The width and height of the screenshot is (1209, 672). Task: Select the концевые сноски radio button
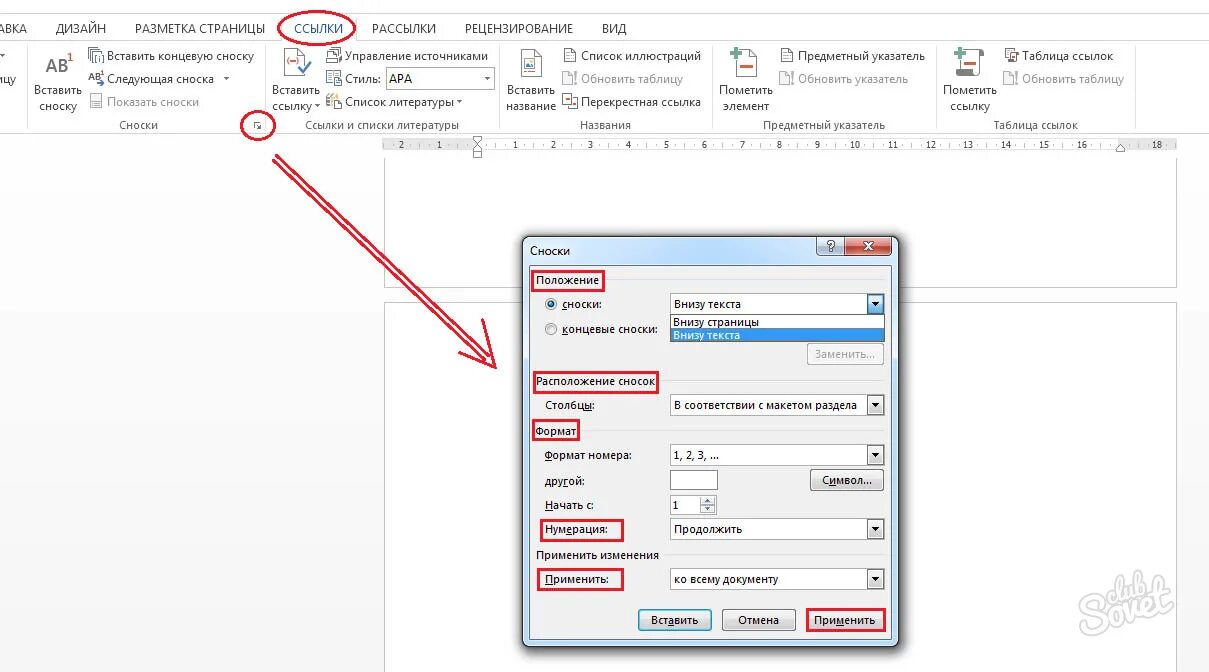pyautogui.click(x=551, y=329)
